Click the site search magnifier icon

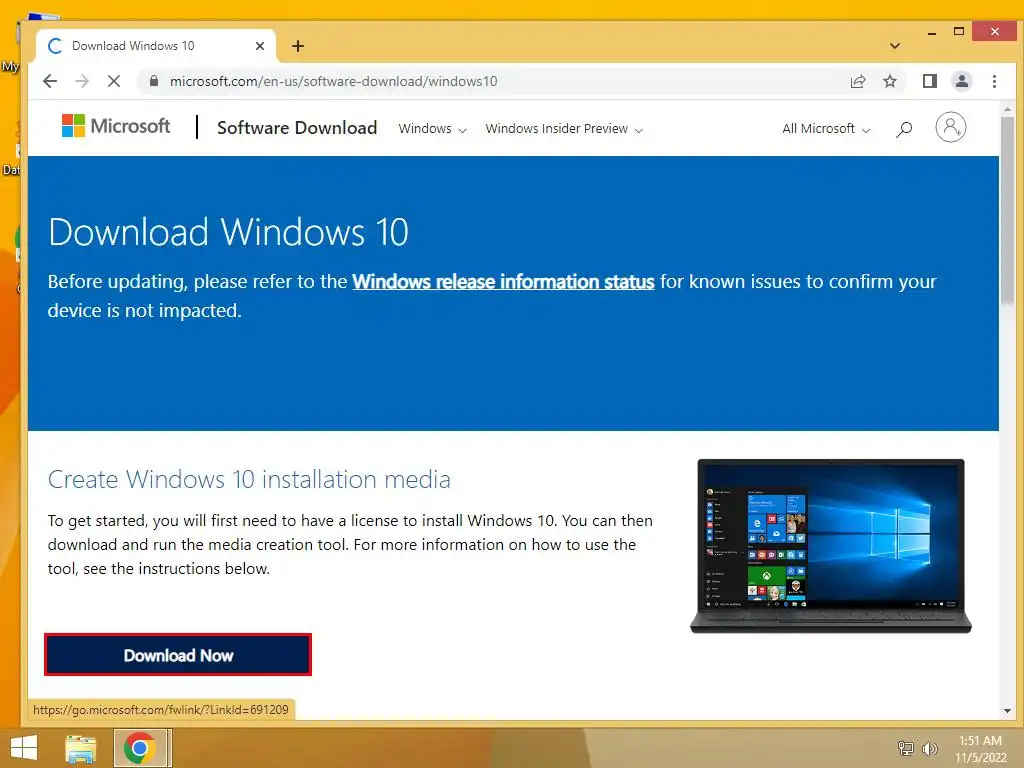tap(904, 129)
